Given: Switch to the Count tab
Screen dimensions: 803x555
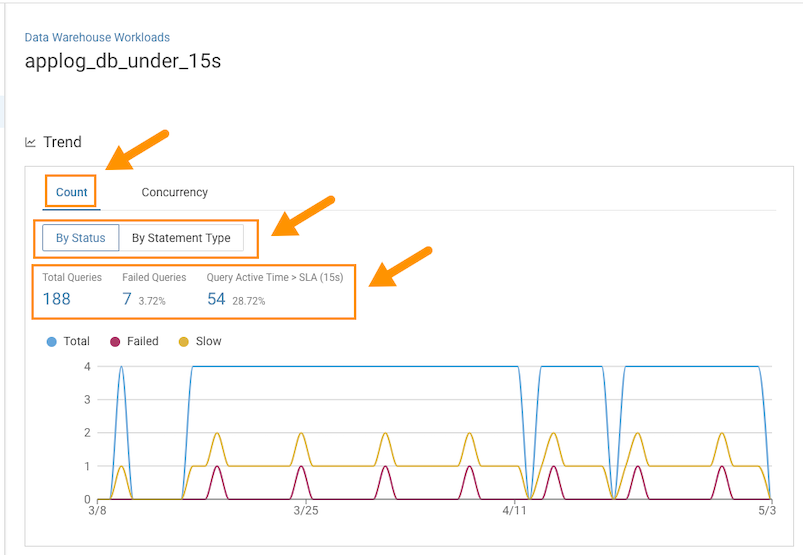Looking at the screenshot, I should click(71, 192).
